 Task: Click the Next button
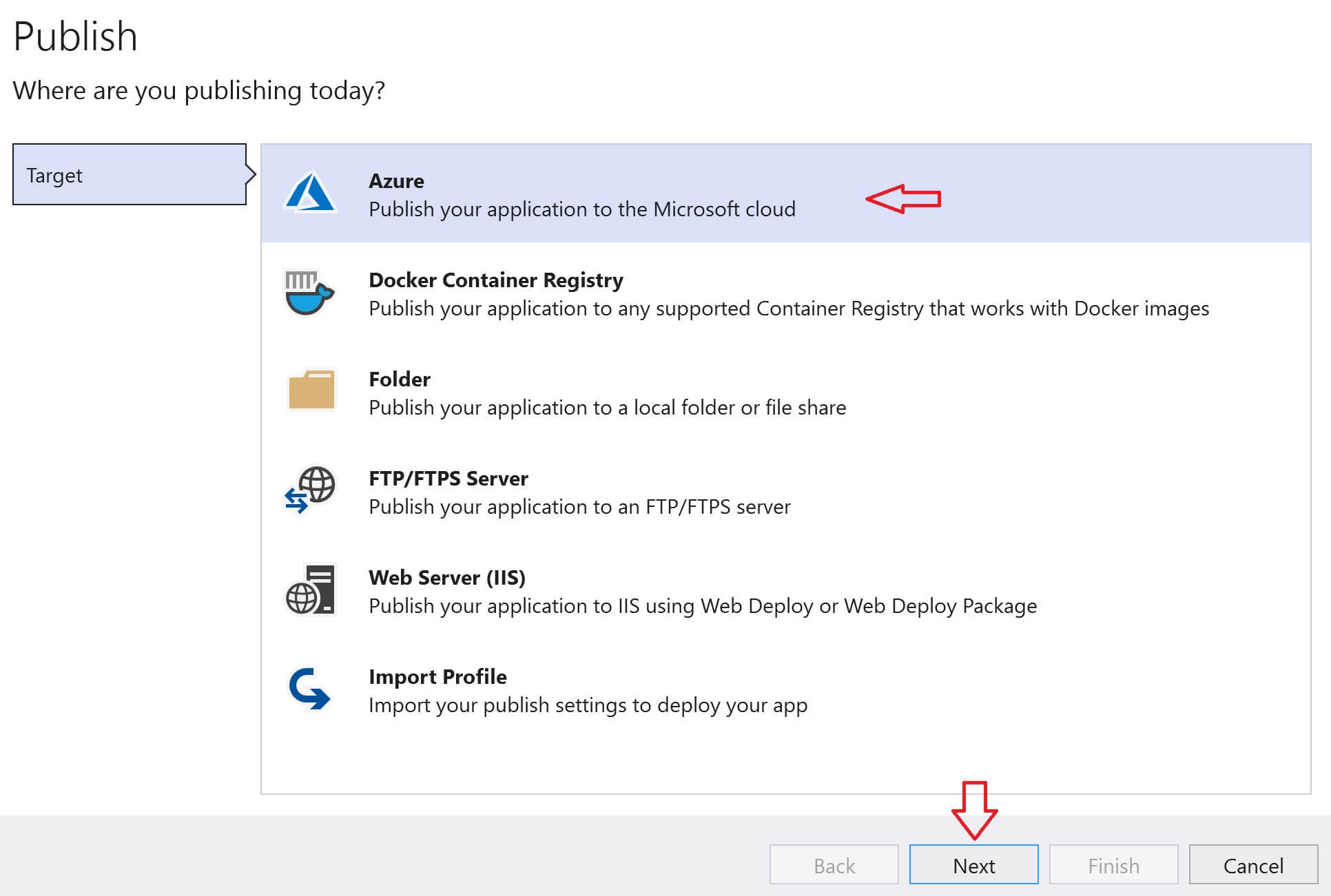[973, 865]
